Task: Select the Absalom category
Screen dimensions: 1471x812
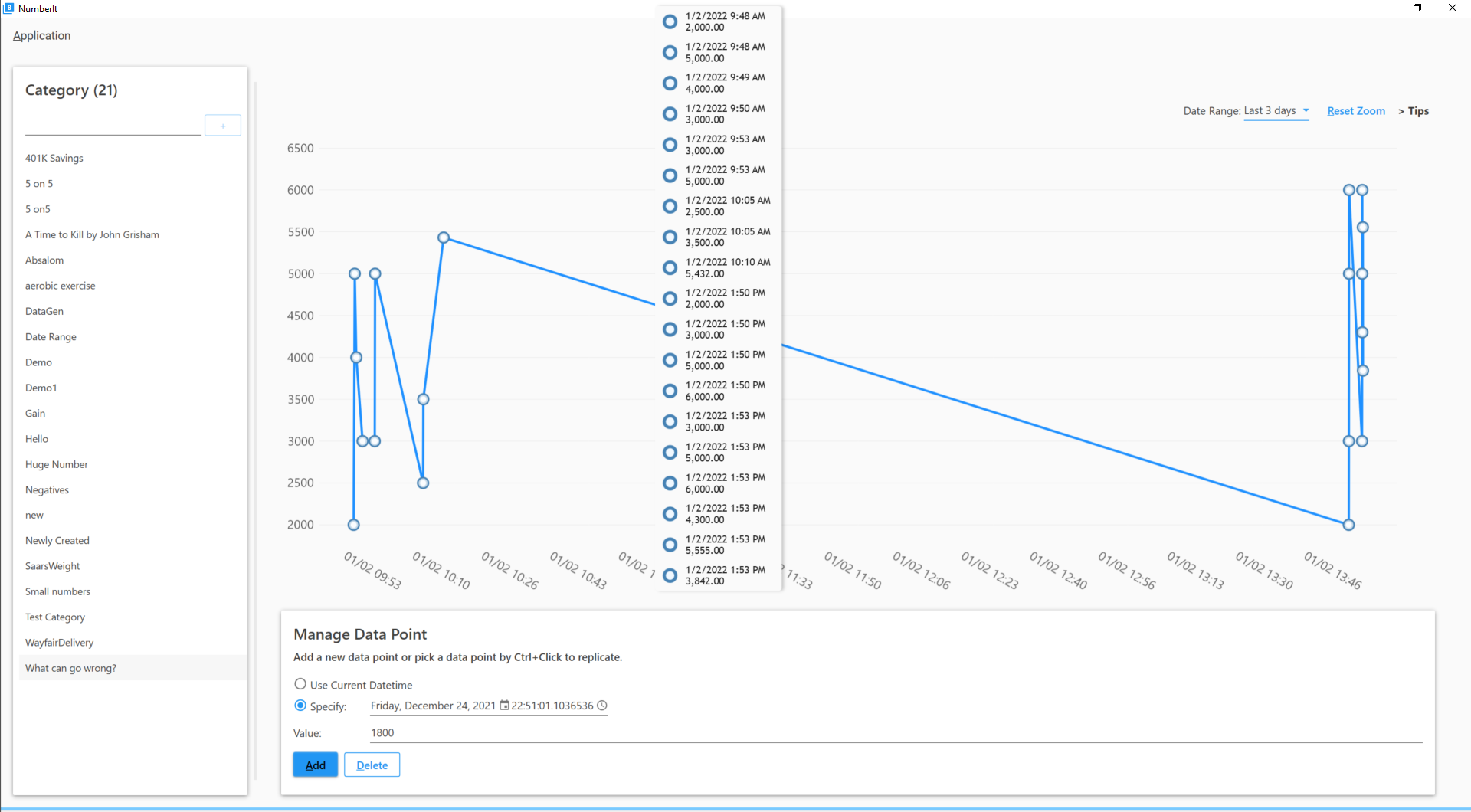Action: 132,260
